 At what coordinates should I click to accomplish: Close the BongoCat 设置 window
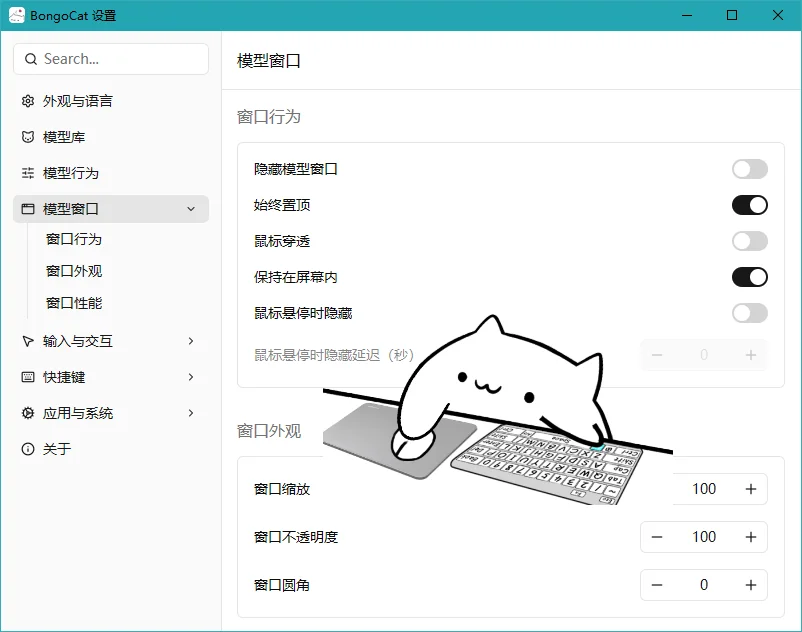coord(777,15)
